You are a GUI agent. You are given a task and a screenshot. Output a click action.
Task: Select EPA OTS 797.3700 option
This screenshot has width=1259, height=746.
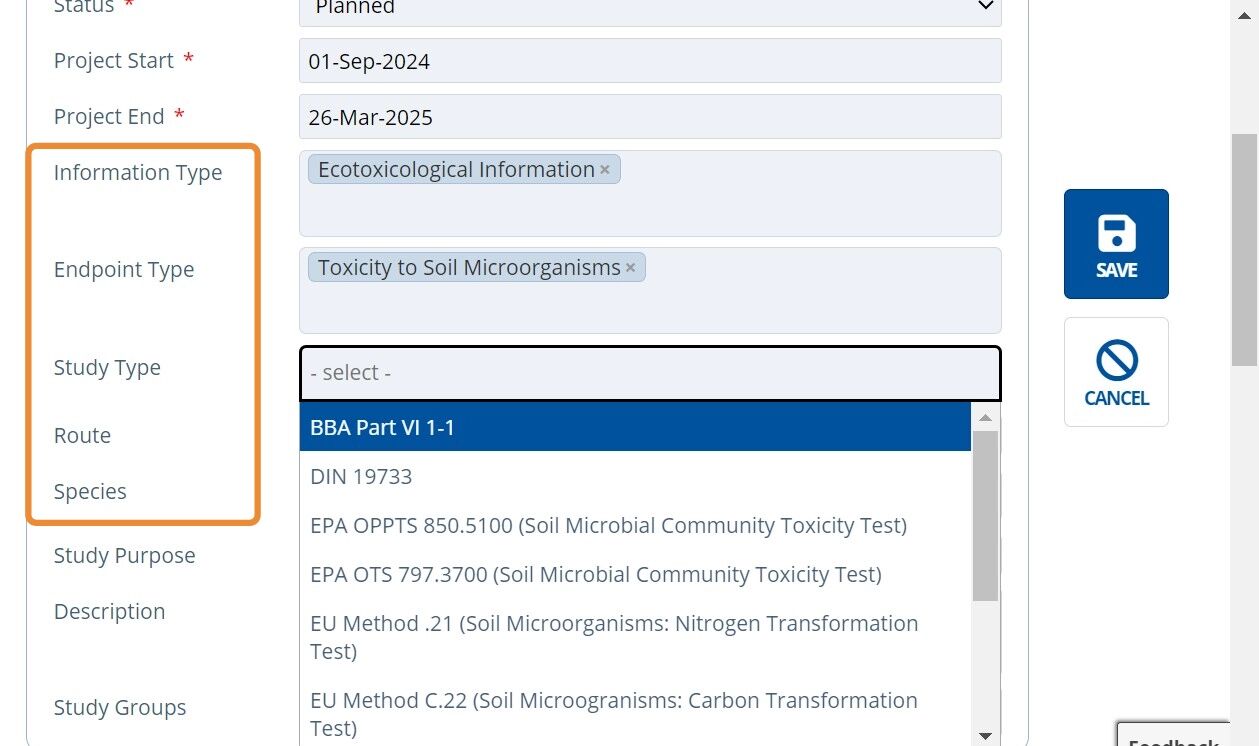tap(635, 574)
